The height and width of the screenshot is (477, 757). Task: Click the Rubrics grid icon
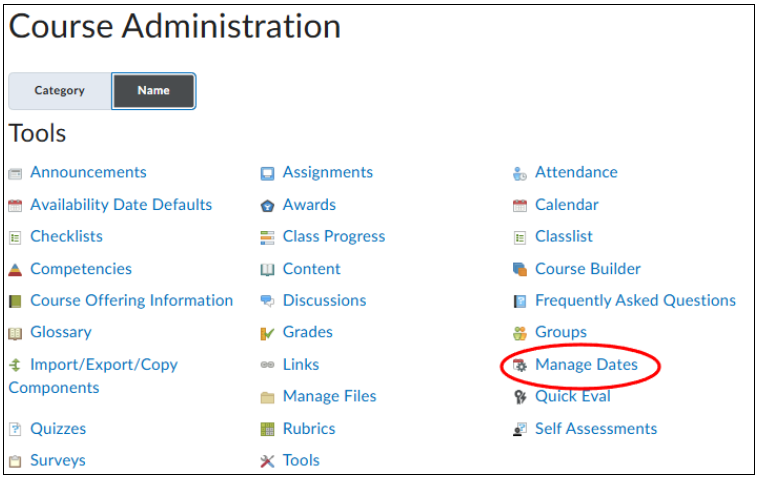click(x=267, y=429)
